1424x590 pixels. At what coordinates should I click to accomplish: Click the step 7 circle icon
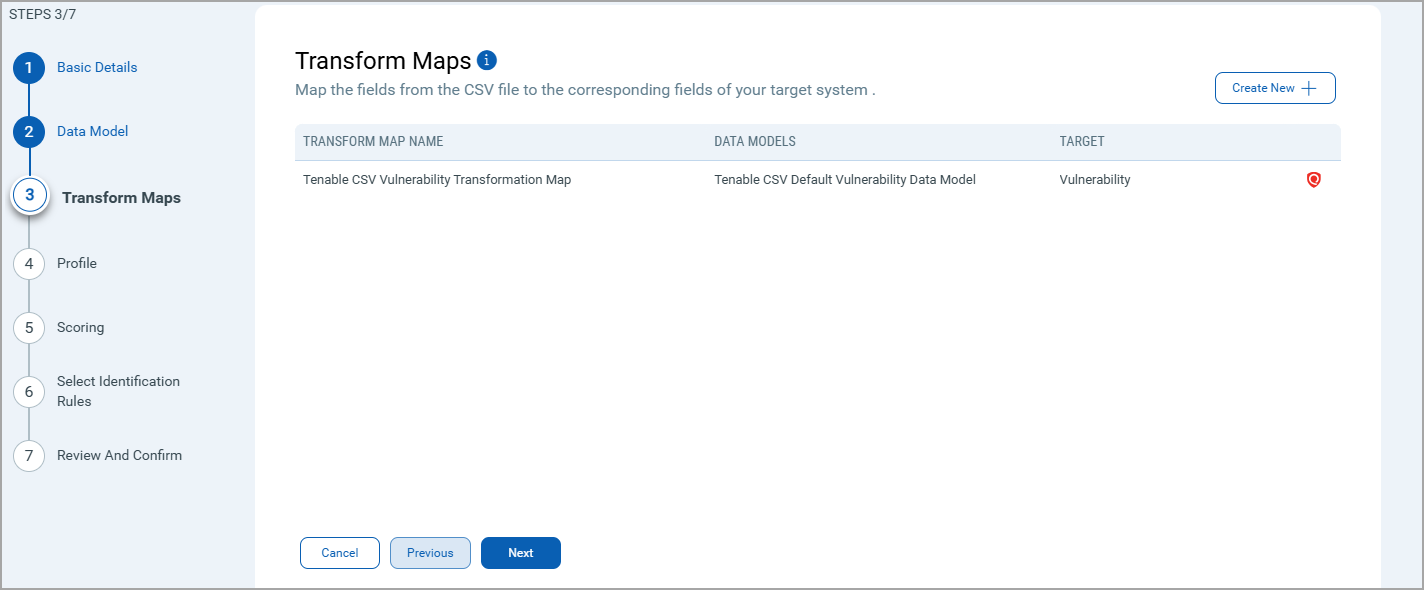29,456
